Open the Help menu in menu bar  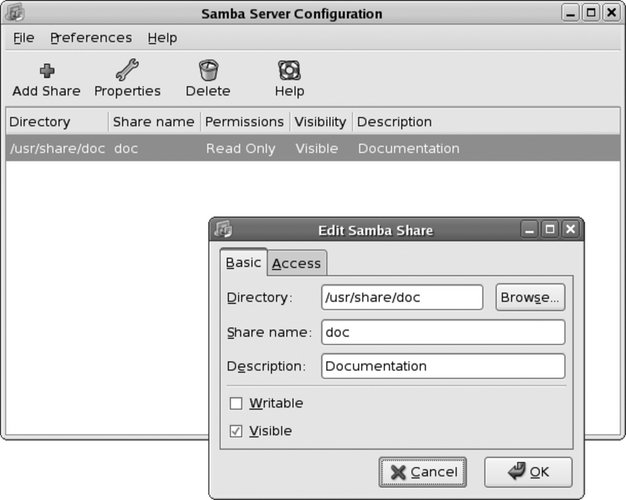point(162,38)
